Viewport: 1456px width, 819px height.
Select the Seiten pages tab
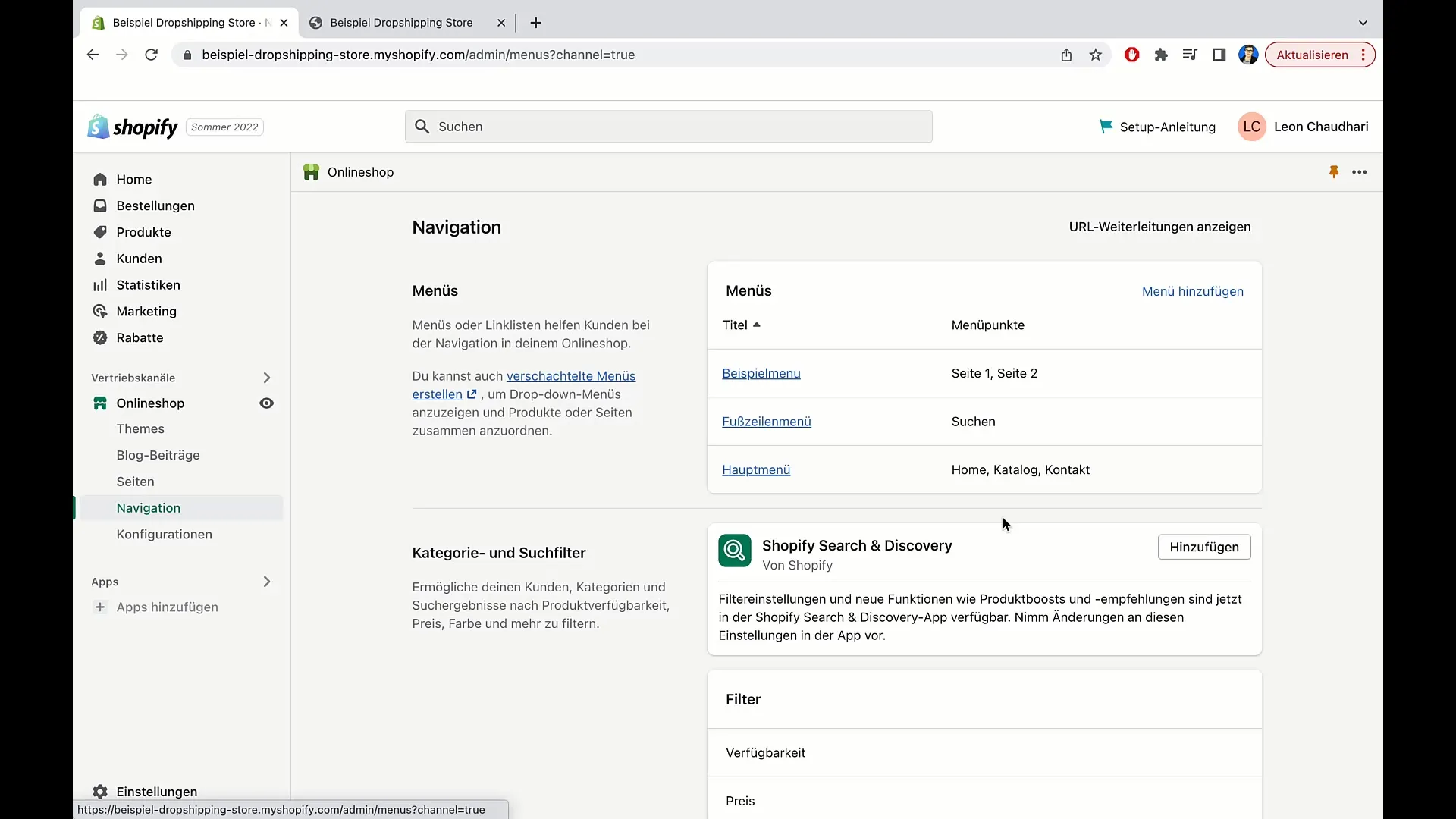pyautogui.click(x=135, y=481)
